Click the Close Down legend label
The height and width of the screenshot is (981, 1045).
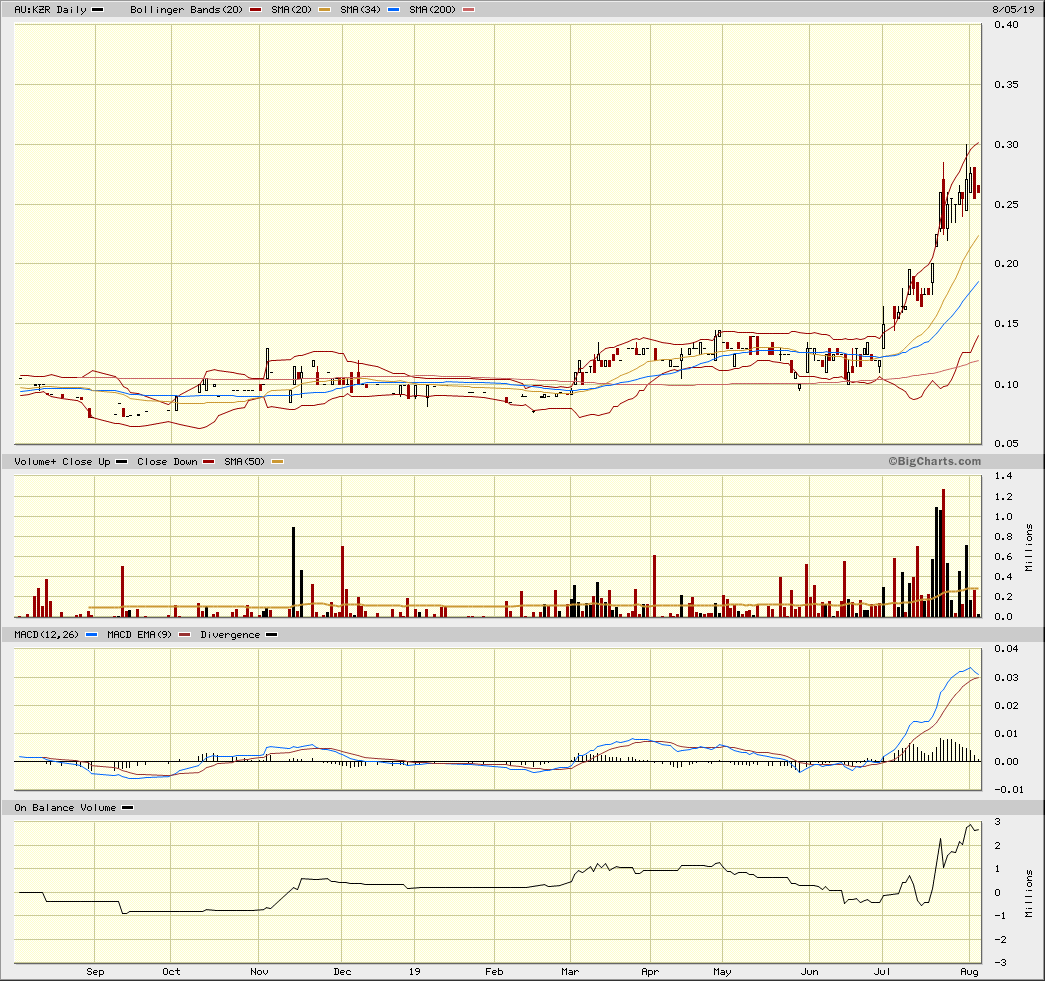coord(167,462)
